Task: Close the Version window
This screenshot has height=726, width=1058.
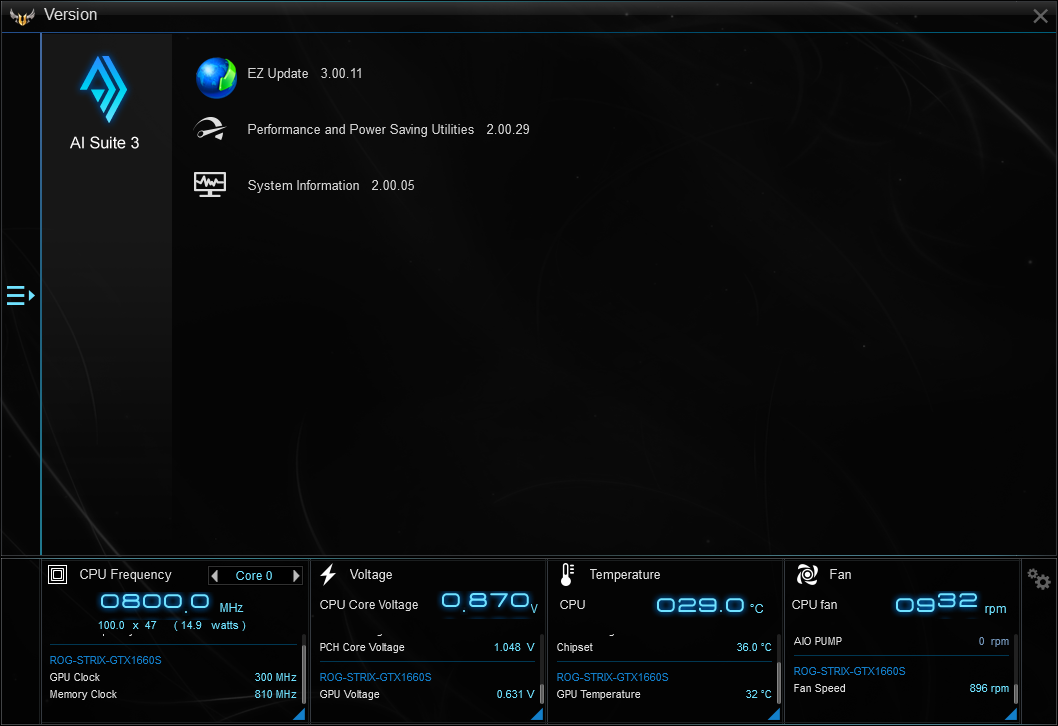Action: click(1040, 16)
